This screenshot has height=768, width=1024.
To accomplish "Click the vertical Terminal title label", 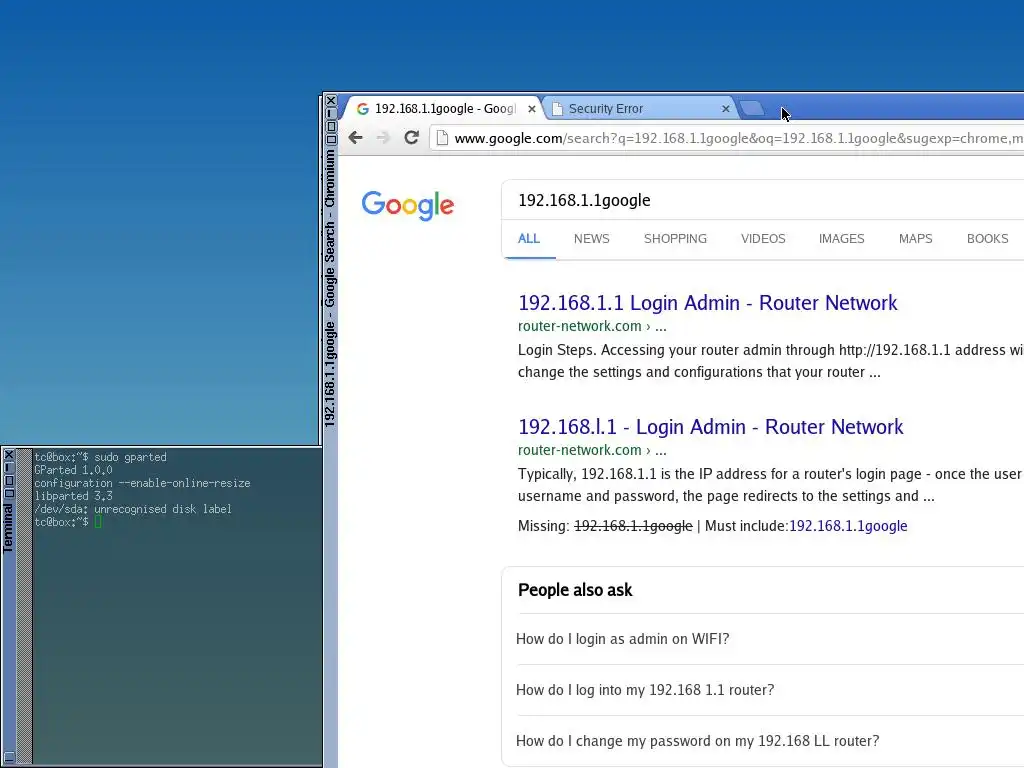I will (8, 528).
